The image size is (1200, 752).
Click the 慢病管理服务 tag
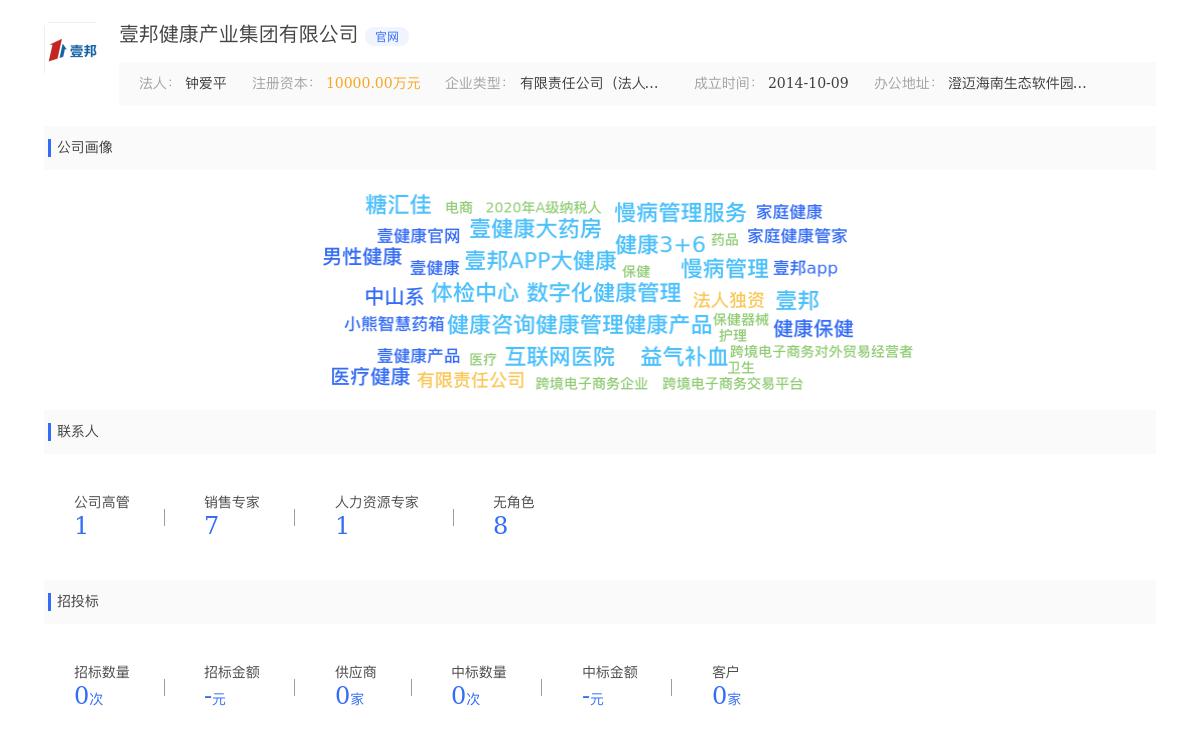tap(680, 213)
